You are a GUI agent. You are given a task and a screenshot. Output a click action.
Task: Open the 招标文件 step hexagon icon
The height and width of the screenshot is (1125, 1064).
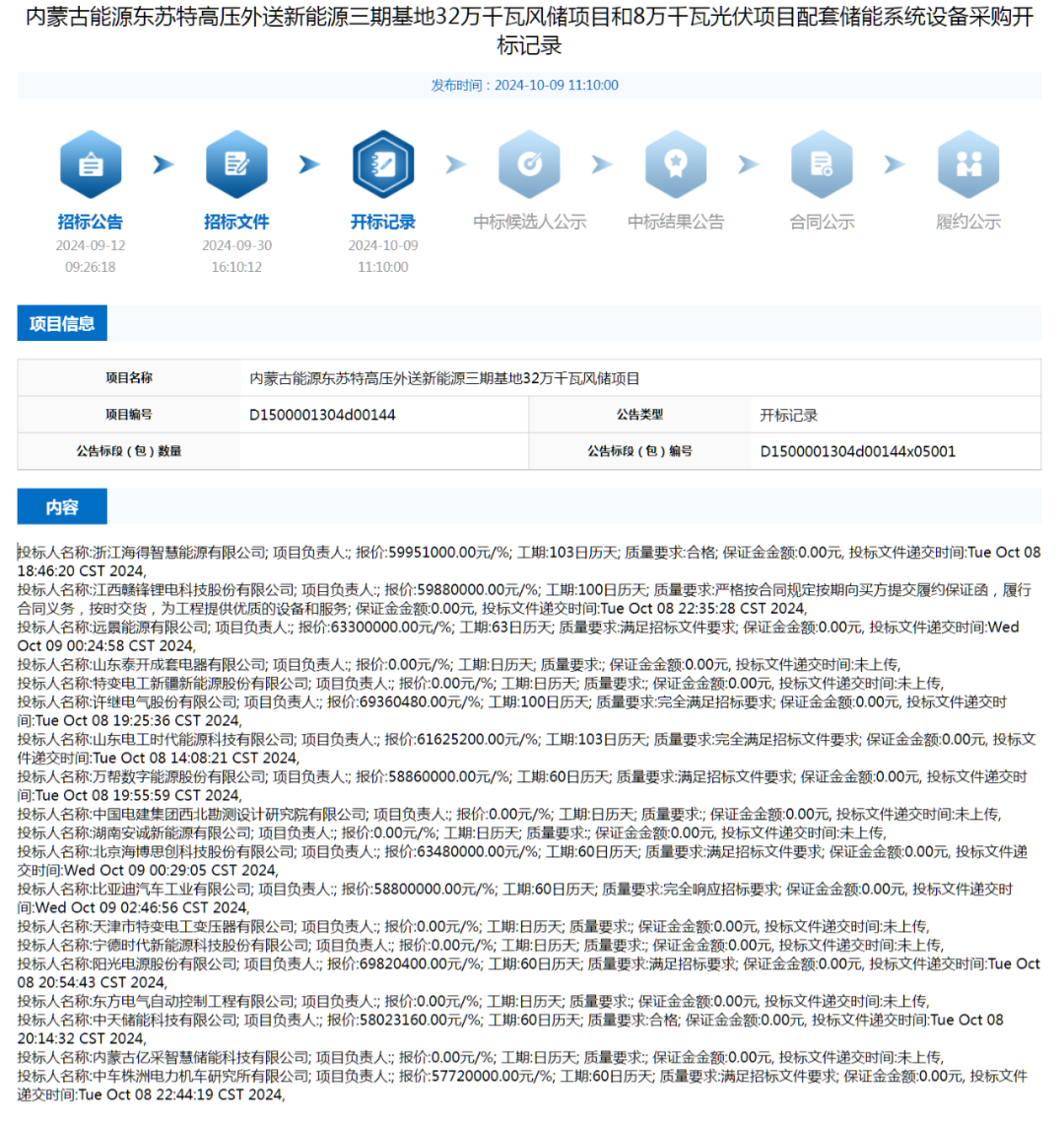236,165
